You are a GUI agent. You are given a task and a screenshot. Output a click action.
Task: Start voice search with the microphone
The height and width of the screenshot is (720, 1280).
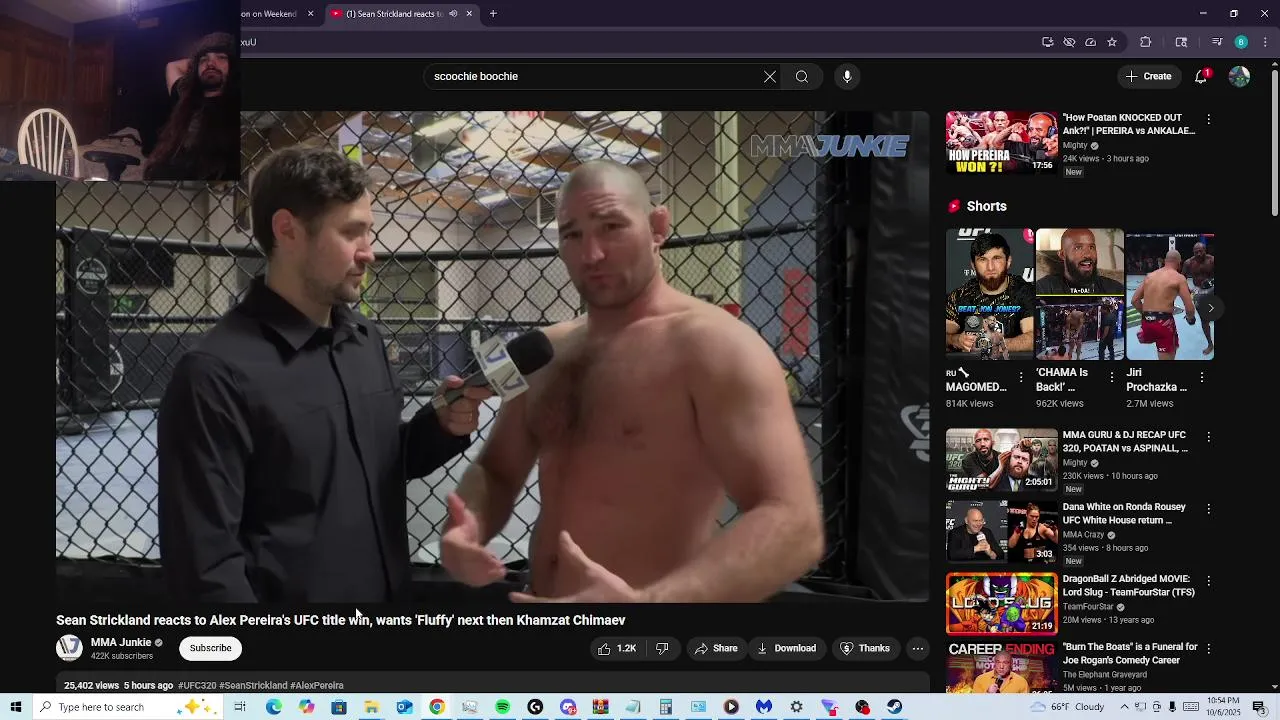pos(847,76)
